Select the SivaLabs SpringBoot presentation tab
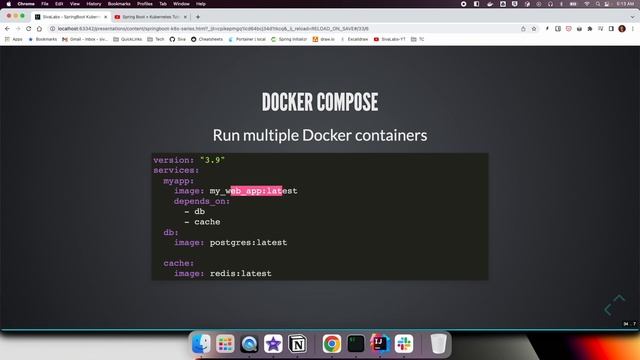Screen dimensions: 640x360 pos(70,17)
